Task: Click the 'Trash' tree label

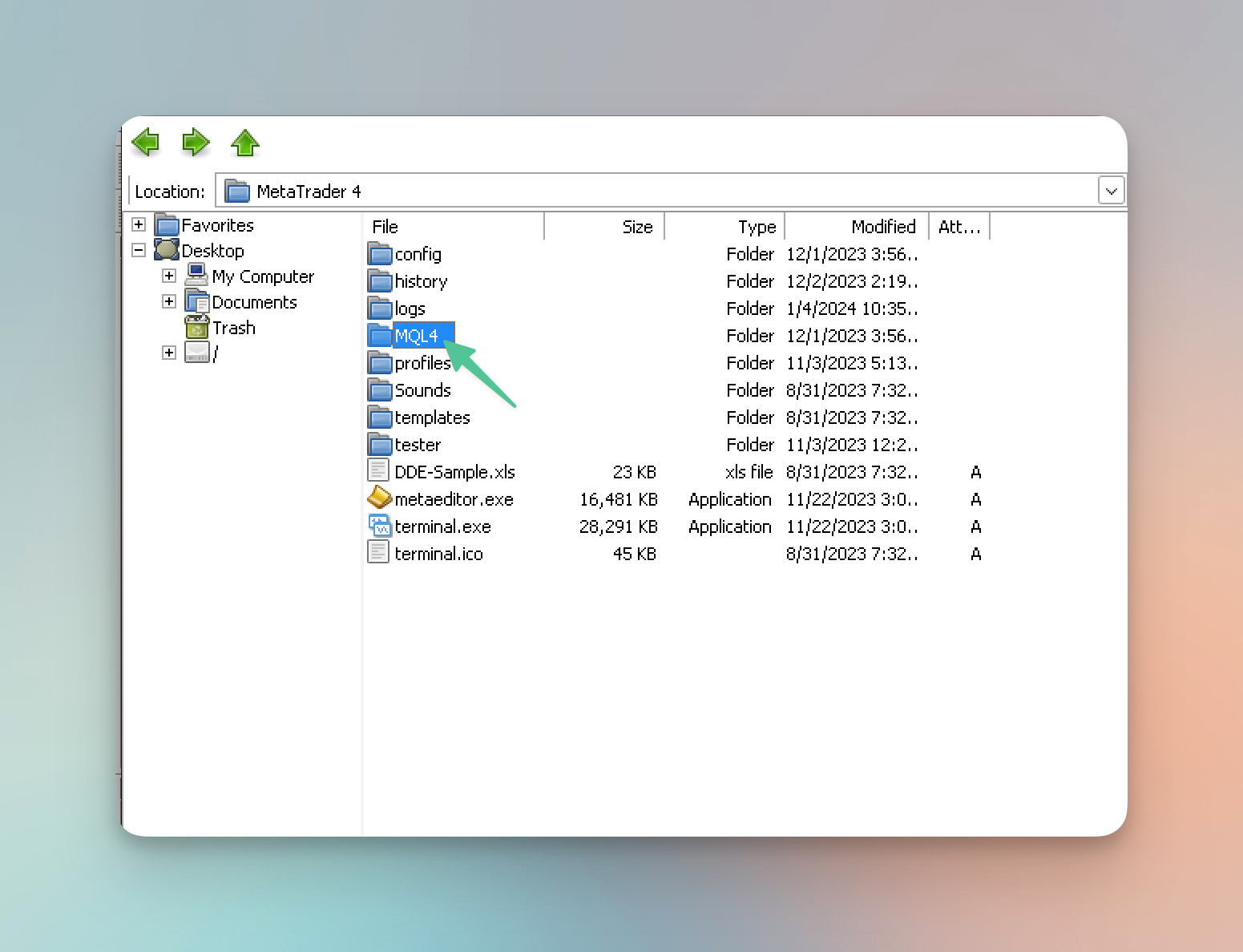Action: (234, 328)
